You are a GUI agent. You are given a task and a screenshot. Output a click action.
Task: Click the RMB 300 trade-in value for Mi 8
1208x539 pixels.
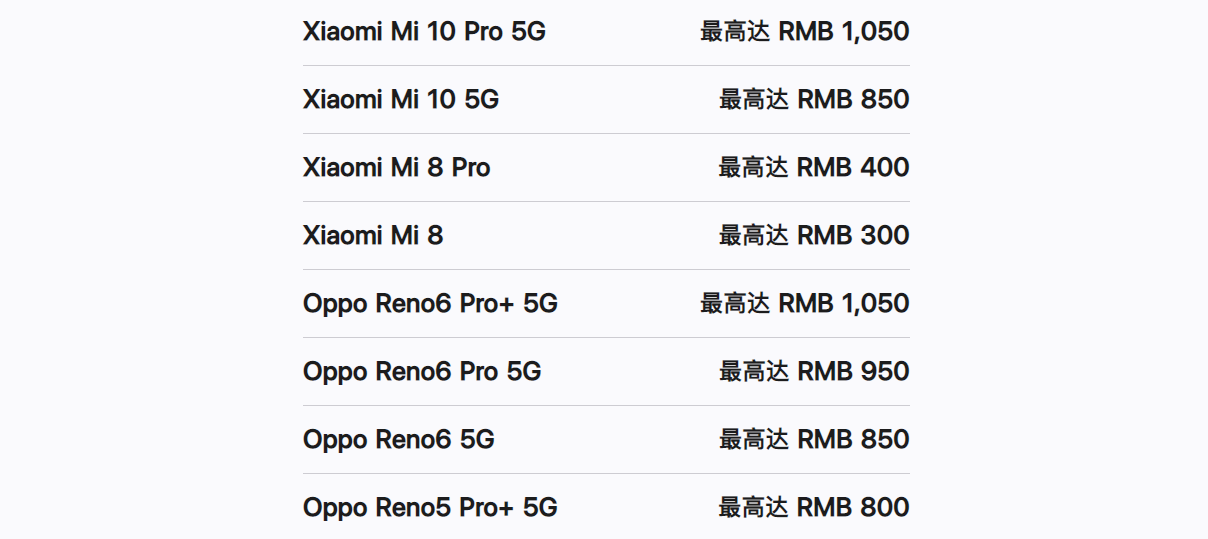[x=853, y=236]
